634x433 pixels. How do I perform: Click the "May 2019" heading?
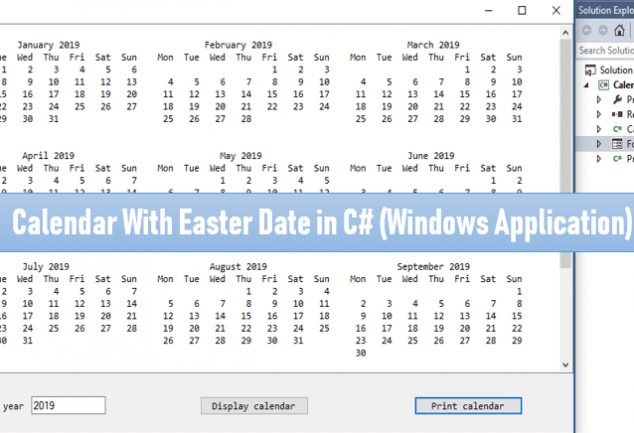pyautogui.click(x=241, y=156)
